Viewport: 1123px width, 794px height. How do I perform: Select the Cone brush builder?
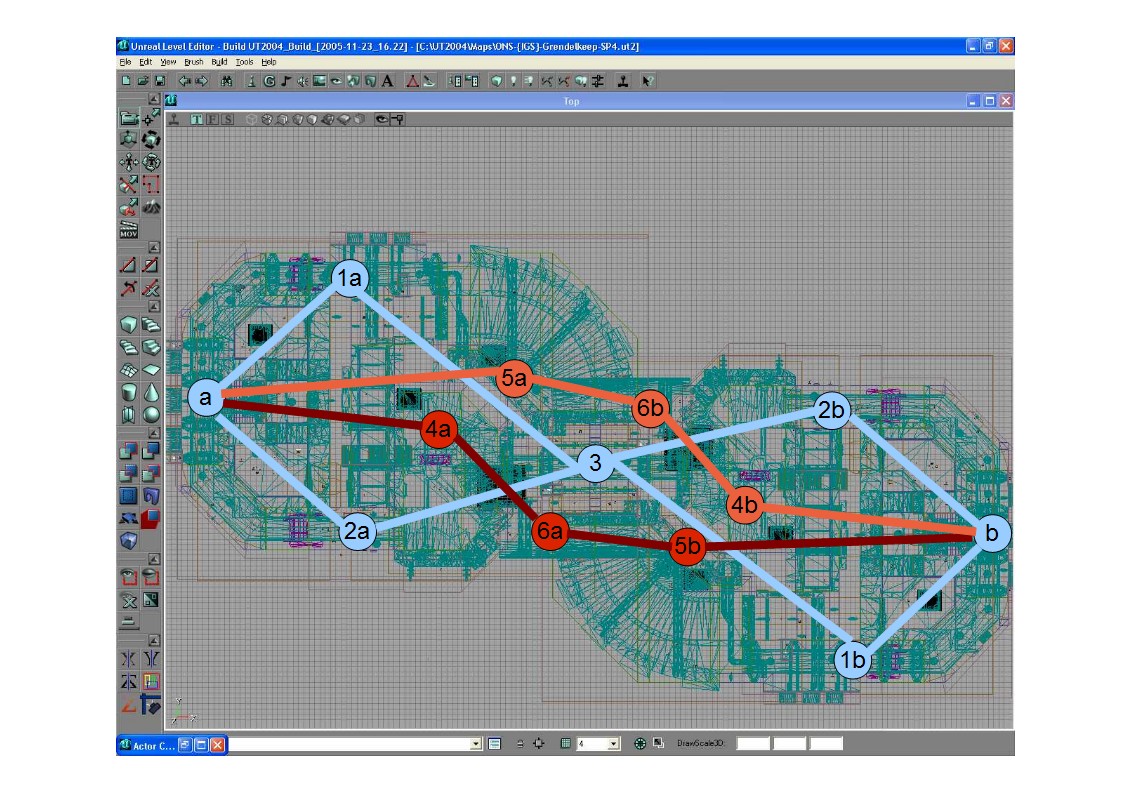(150, 391)
